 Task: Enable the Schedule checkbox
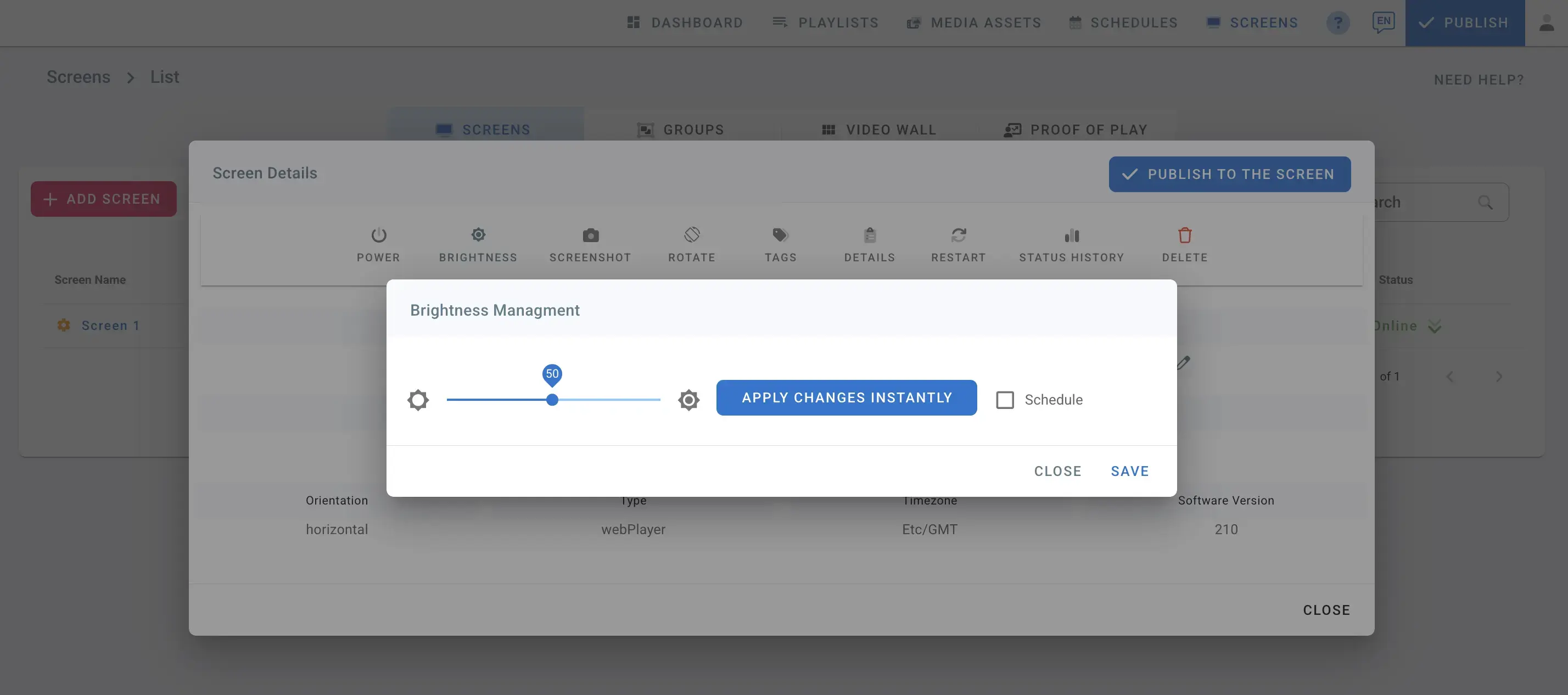click(x=1005, y=400)
